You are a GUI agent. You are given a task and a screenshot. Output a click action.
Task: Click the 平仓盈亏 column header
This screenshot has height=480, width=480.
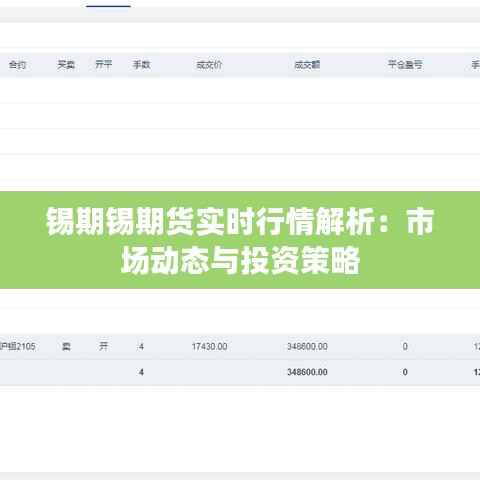point(405,64)
